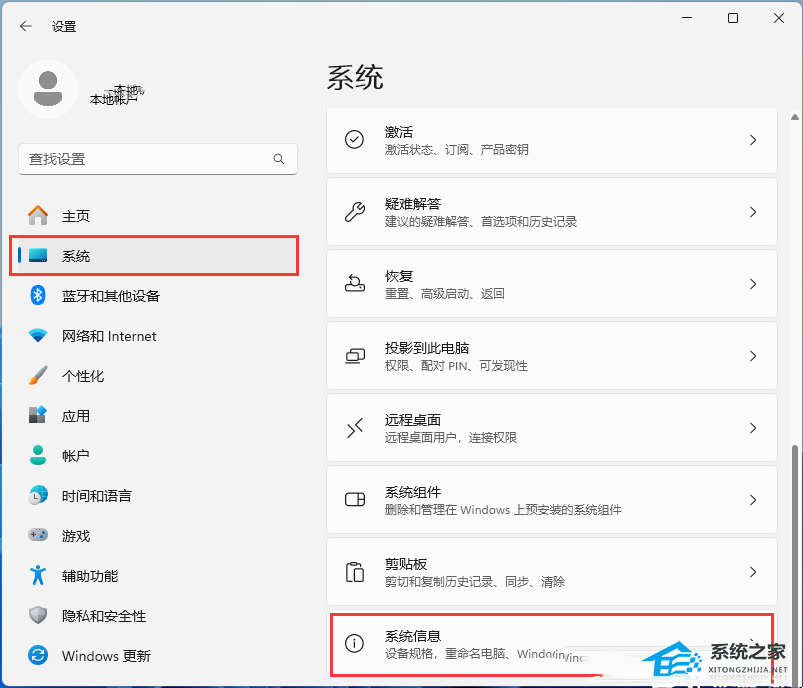Open 时间和语言 settings
The image size is (803, 688).
(96, 496)
